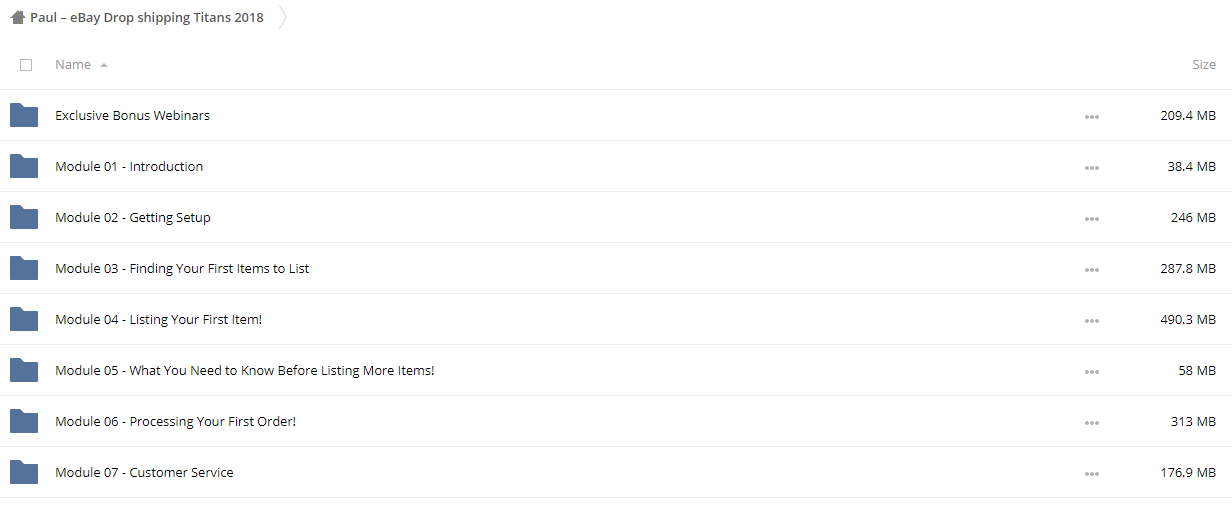Open more options for Module 04 row
This screenshot has width=1232, height=505.
click(x=1091, y=320)
